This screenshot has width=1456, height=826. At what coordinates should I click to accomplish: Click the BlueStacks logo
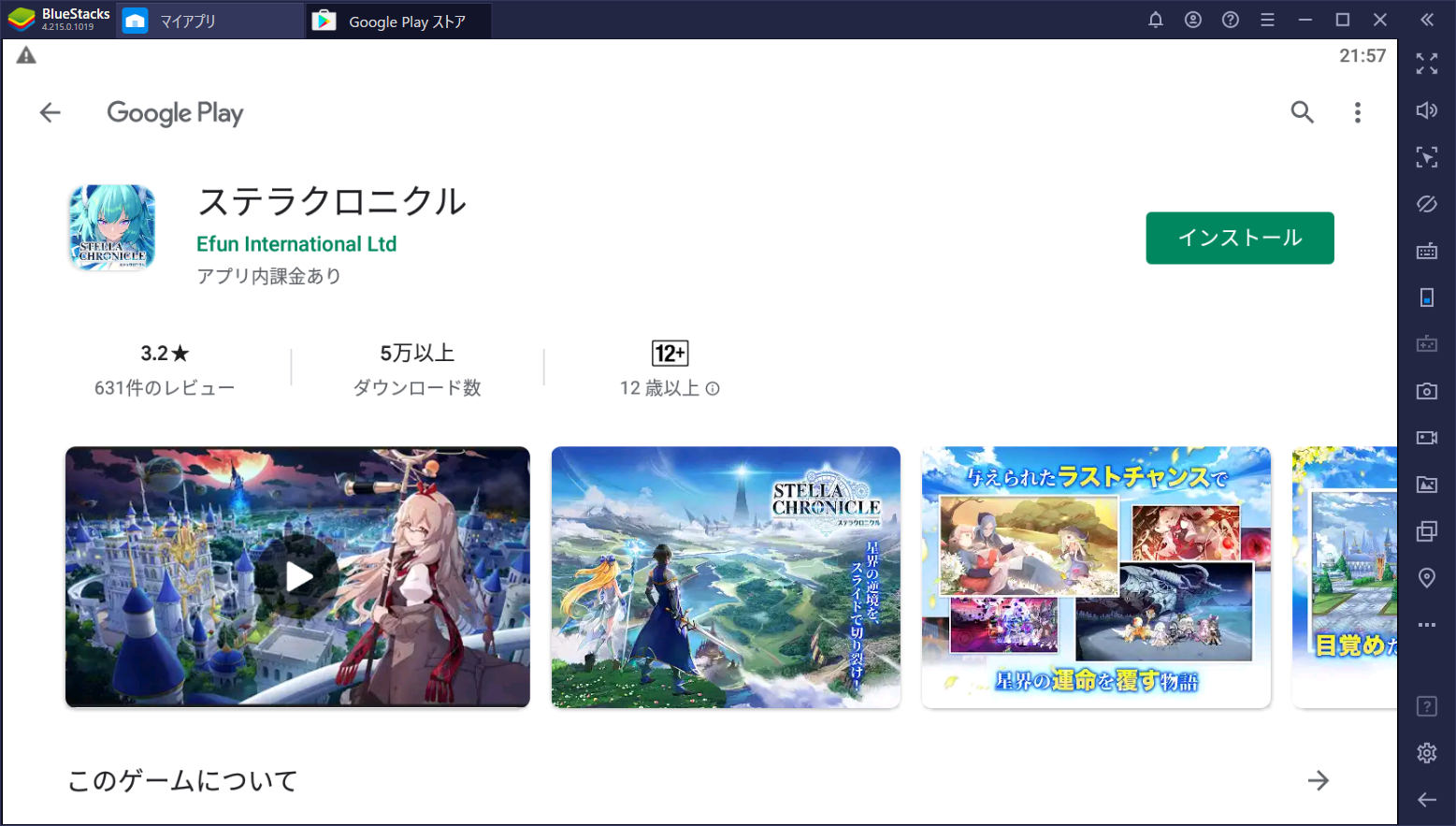(21, 20)
